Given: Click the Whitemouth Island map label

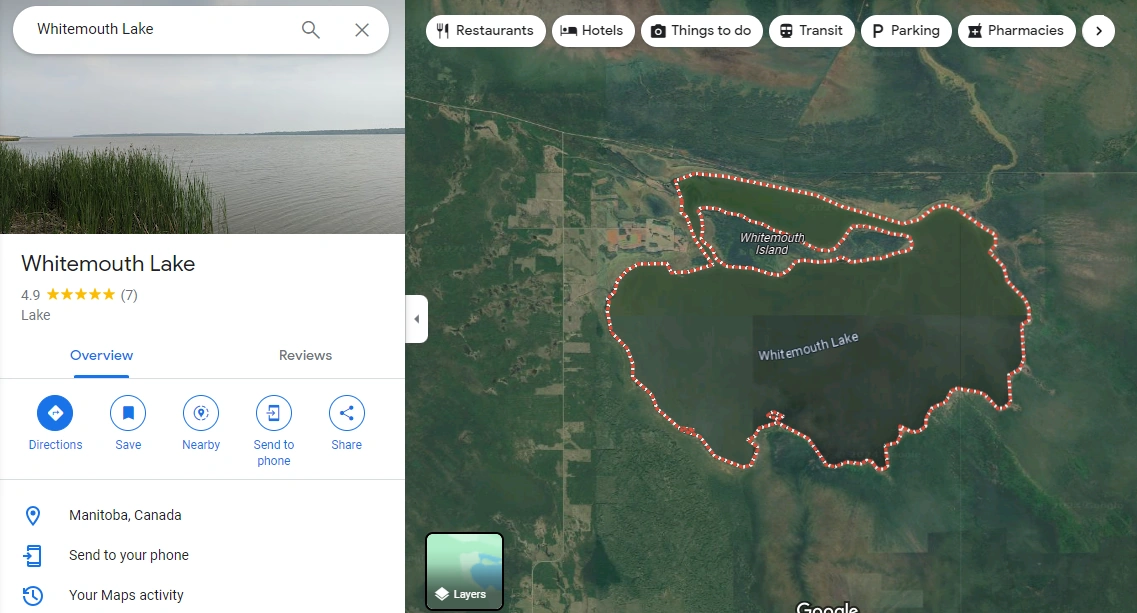Looking at the screenshot, I should click(x=772, y=244).
